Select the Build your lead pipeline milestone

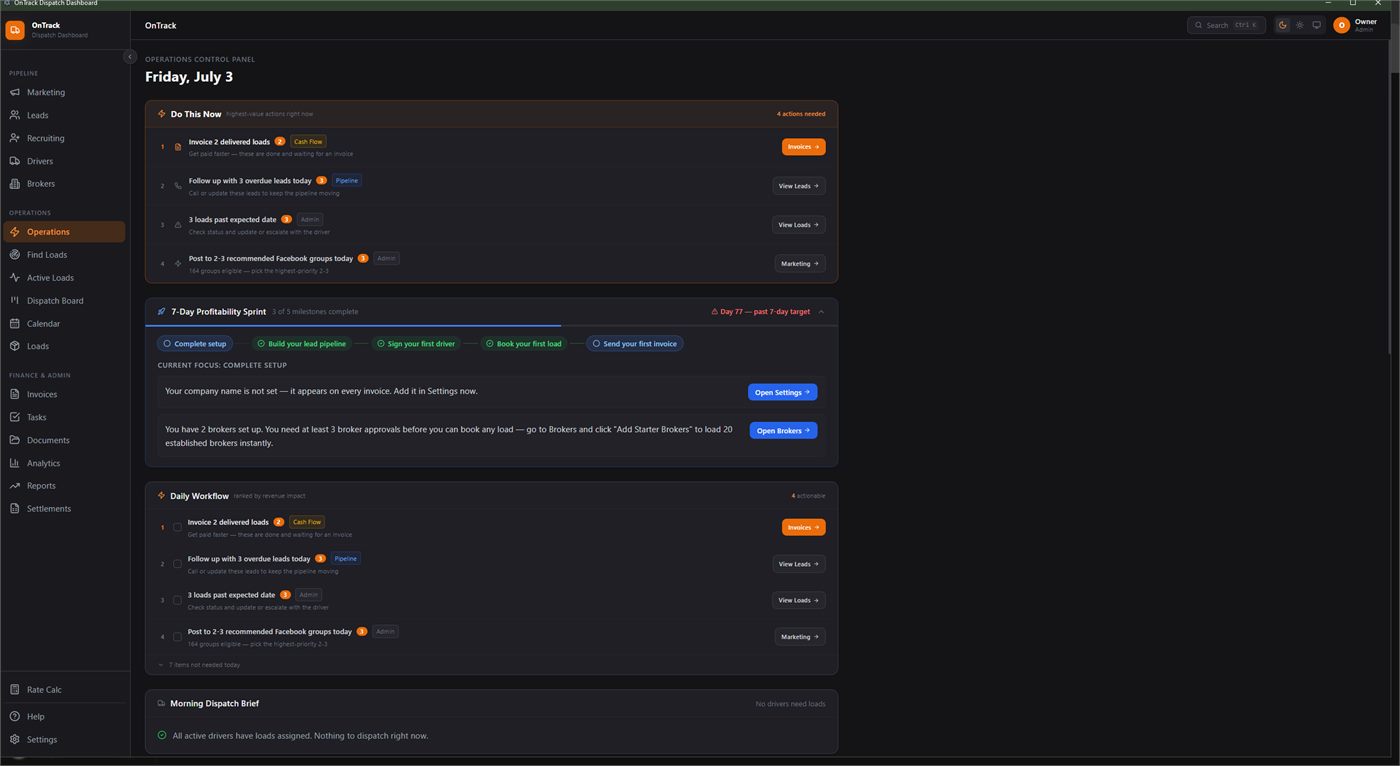coord(301,344)
